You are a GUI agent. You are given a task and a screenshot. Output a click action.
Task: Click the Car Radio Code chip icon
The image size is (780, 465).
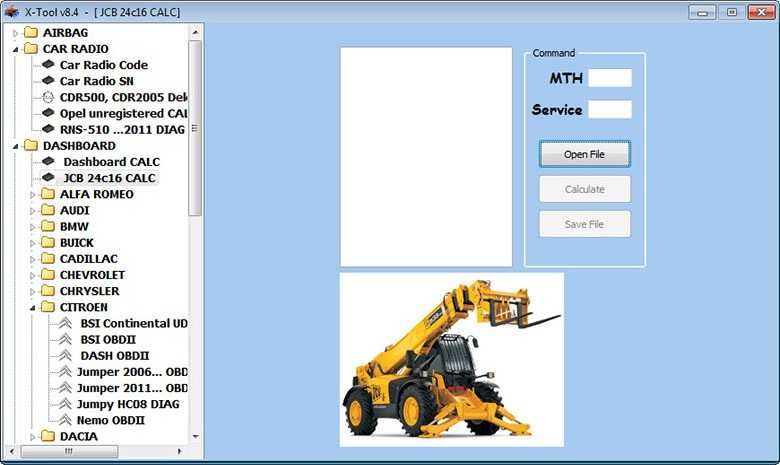(x=48, y=64)
